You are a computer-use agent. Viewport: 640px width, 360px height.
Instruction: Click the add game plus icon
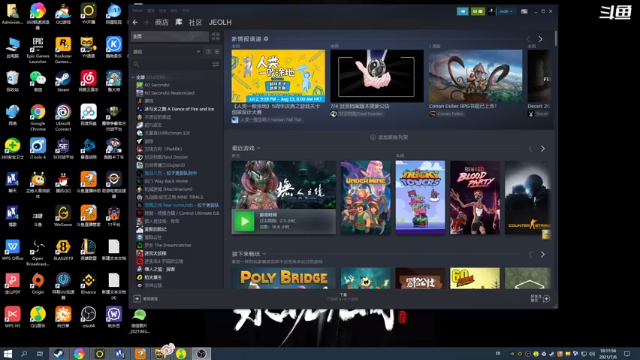point(137,299)
